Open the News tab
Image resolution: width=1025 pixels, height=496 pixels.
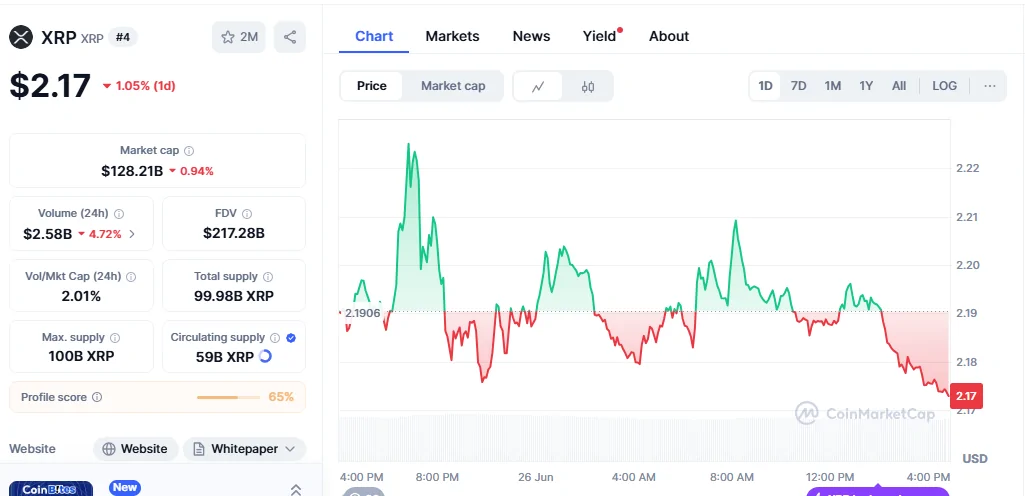coord(531,36)
